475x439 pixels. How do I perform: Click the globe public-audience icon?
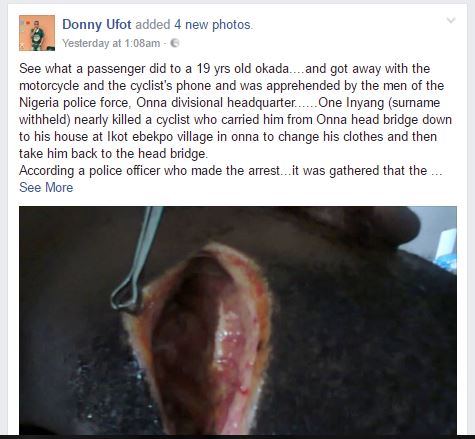(175, 43)
